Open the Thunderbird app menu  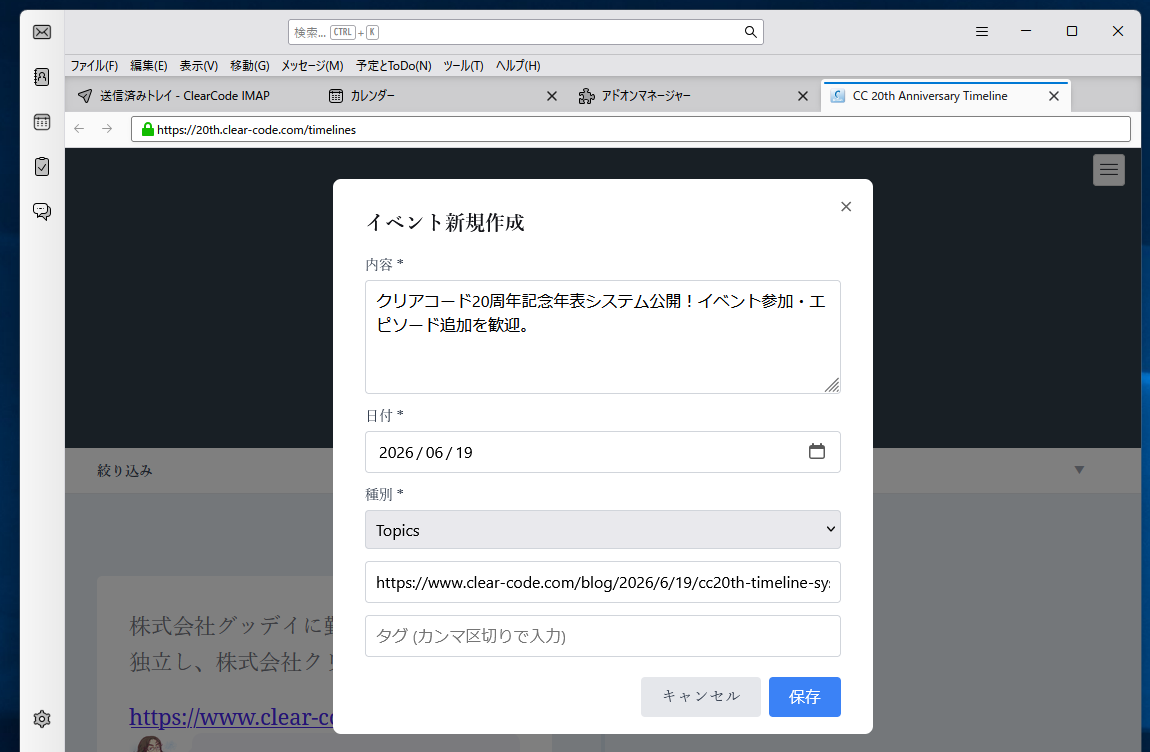[x=982, y=32]
